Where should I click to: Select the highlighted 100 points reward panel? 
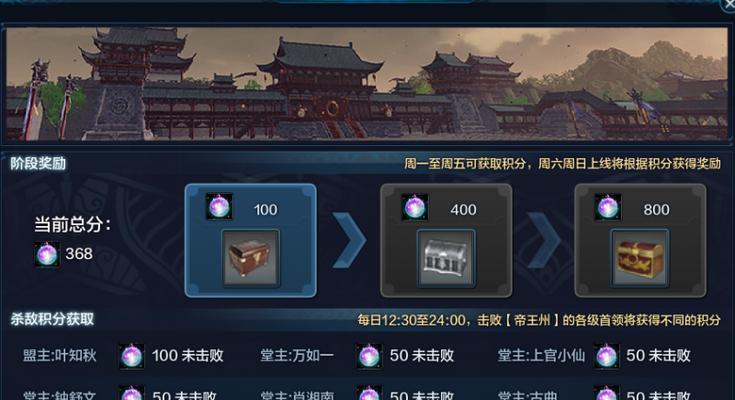point(251,241)
